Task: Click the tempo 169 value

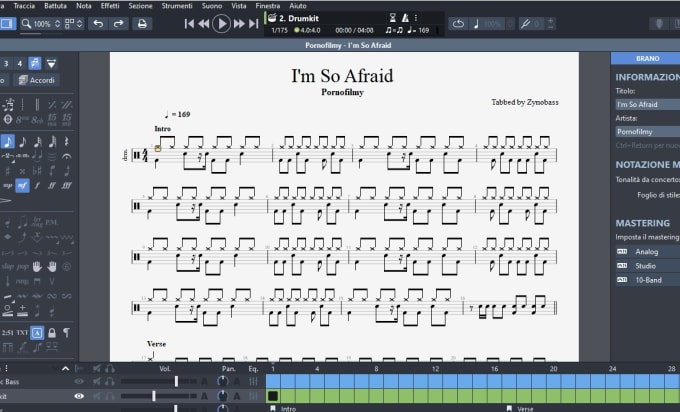Action: pyautogui.click(x=424, y=30)
